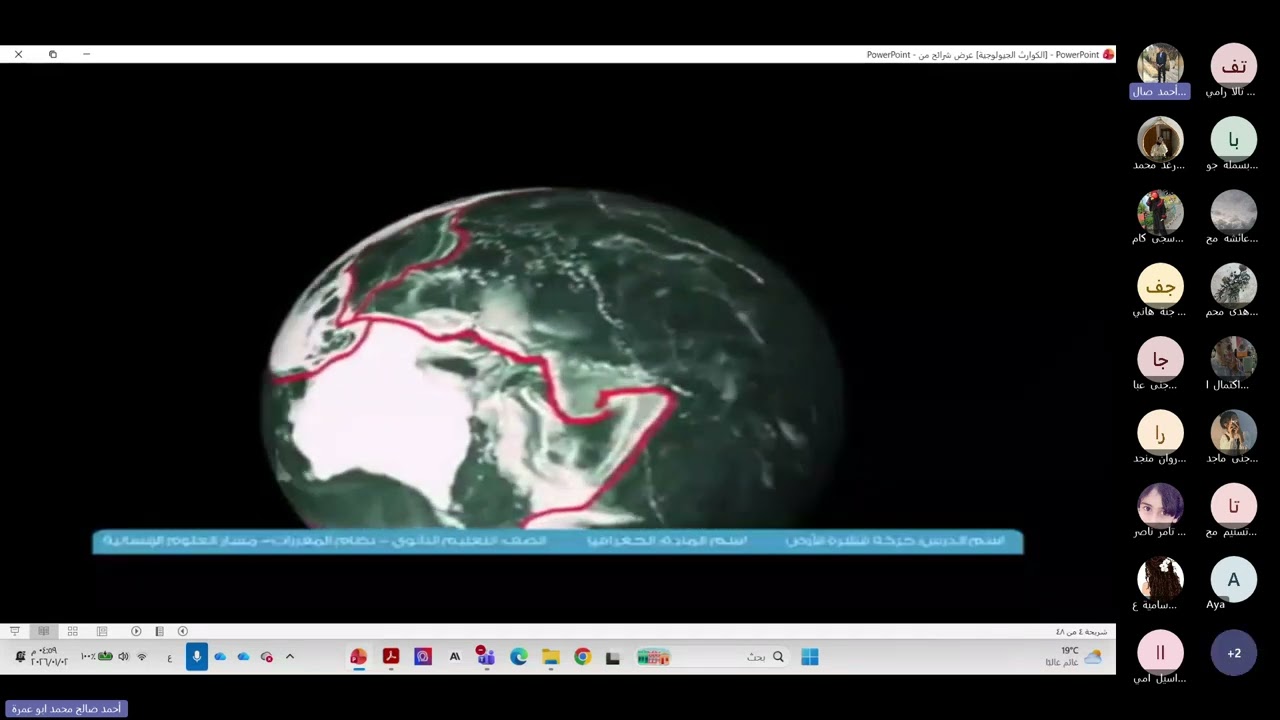Screen dimensions: 1280x720
Task: Open Adobe Acrobat in the taskbar
Action: (391, 657)
